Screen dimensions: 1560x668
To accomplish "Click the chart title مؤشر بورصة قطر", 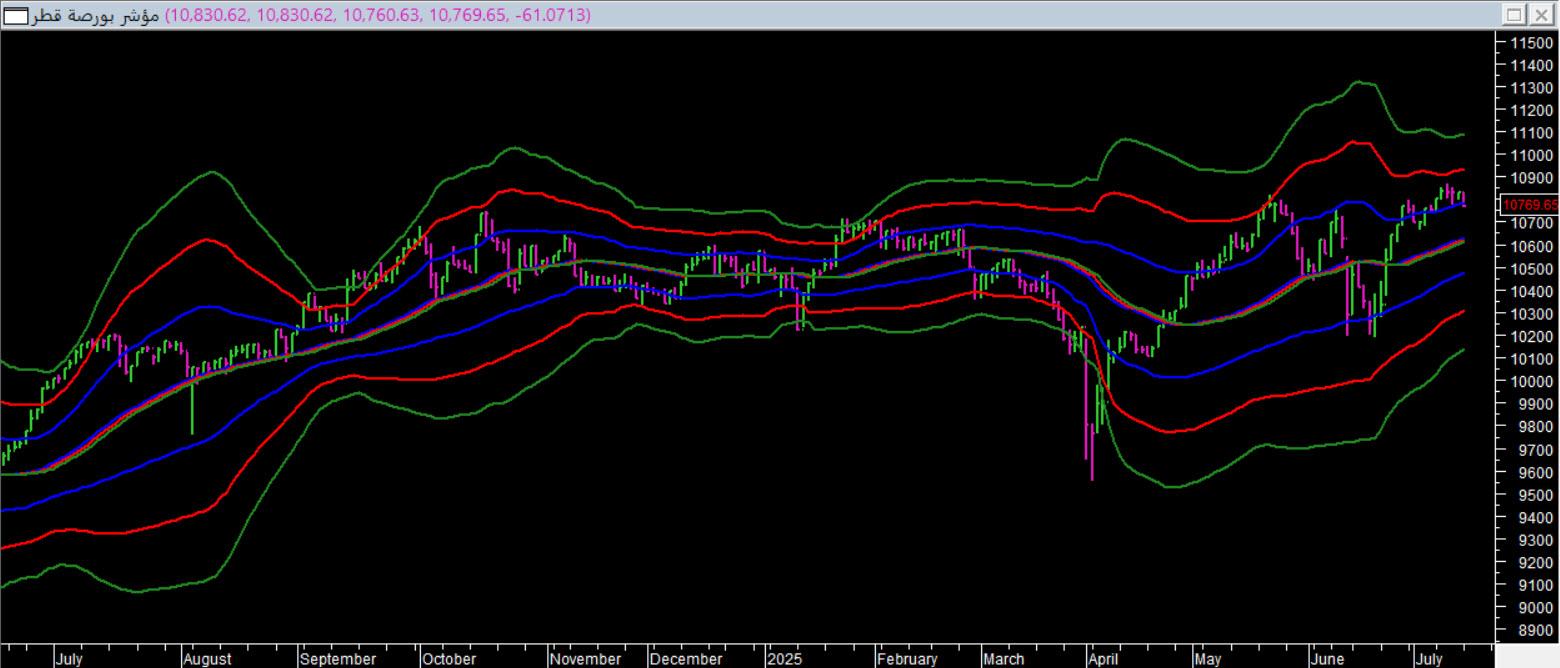I will tap(97, 15).
